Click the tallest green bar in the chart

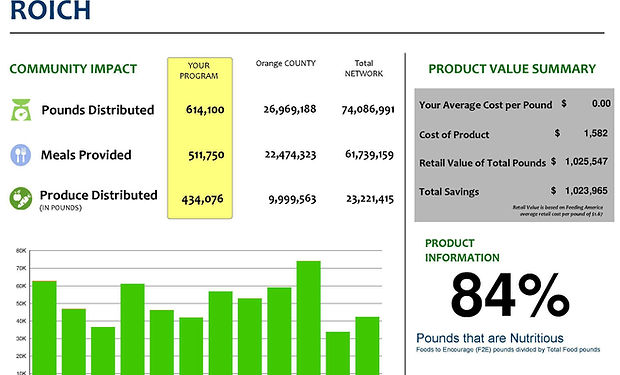(x=308, y=318)
